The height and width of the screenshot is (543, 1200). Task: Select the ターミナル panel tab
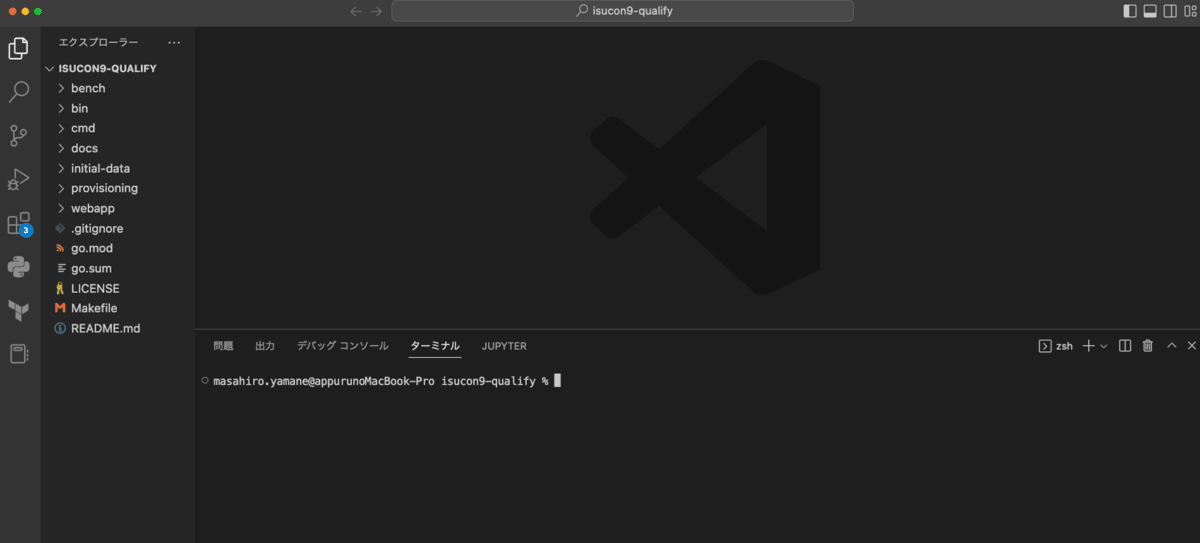click(x=435, y=346)
